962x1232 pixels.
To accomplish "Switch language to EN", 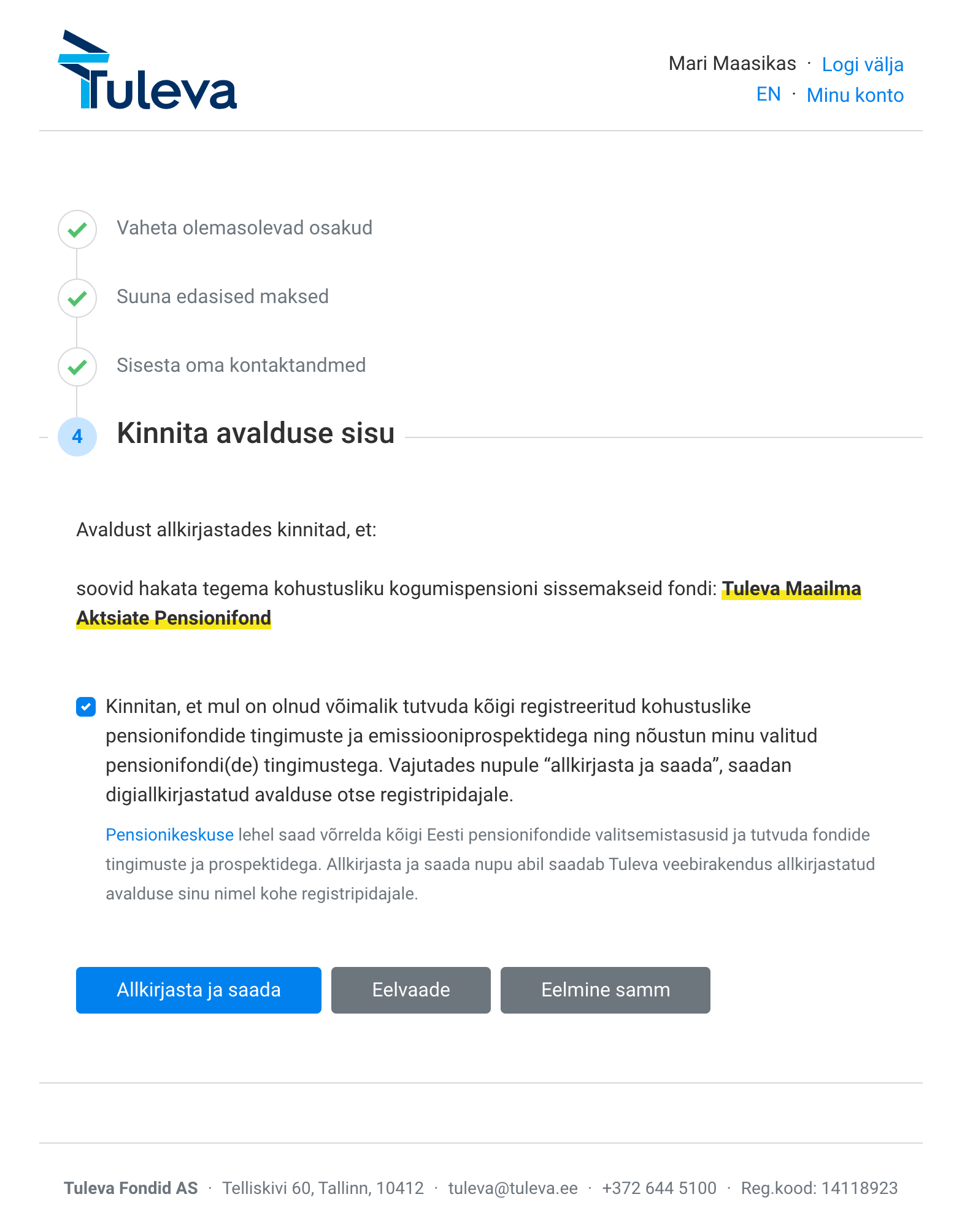I will coord(769,94).
